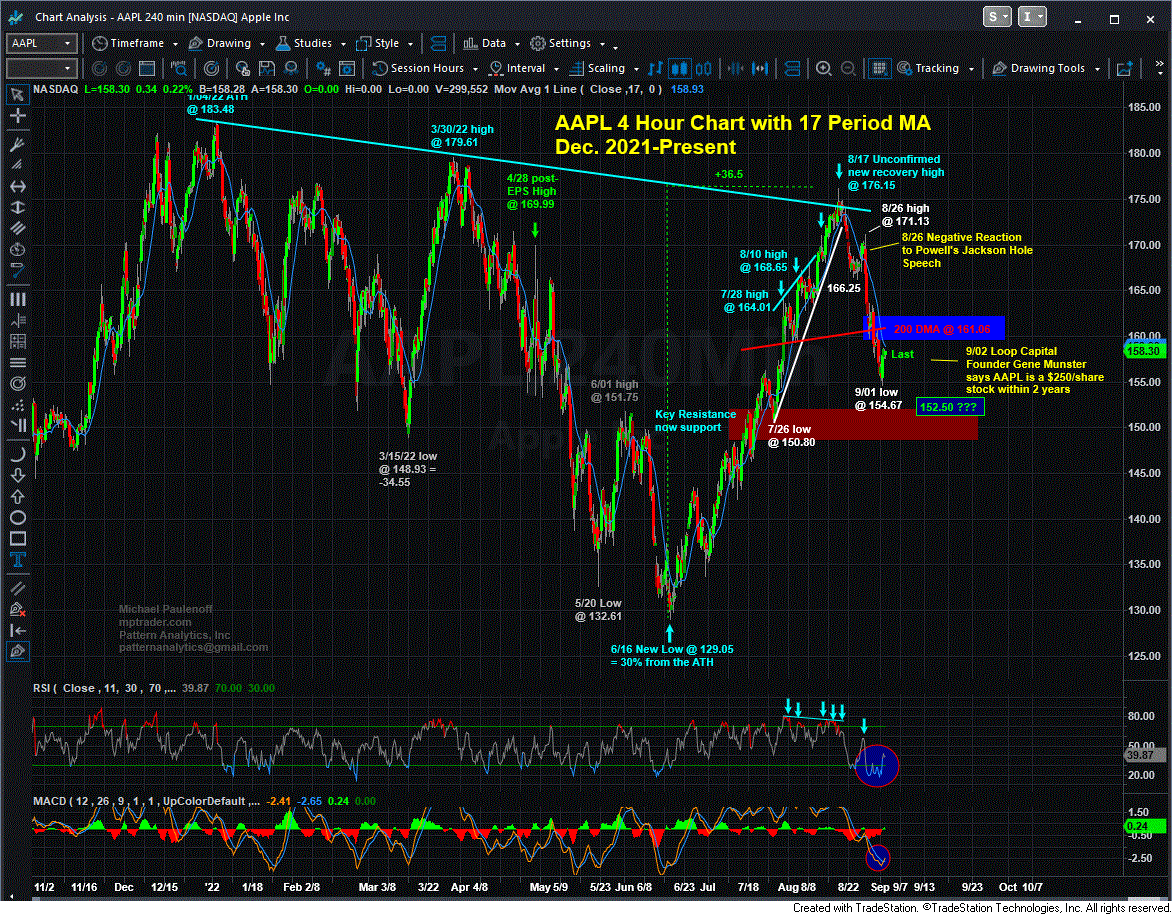Click the remove drawing objects icon
The height and width of the screenshot is (914, 1172).
(x=16, y=609)
